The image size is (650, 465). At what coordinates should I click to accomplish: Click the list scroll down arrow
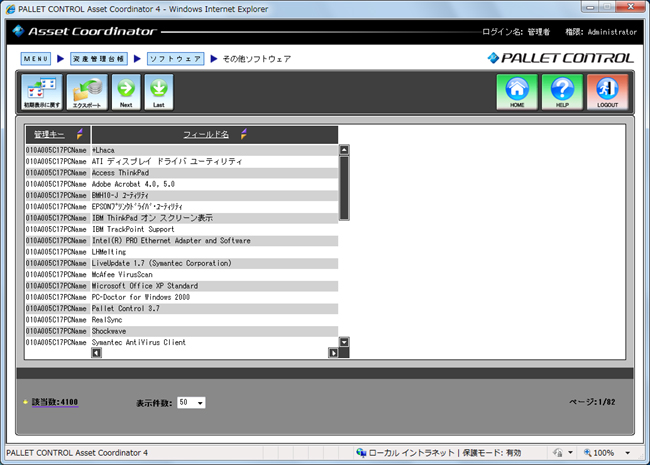(x=344, y=342)
